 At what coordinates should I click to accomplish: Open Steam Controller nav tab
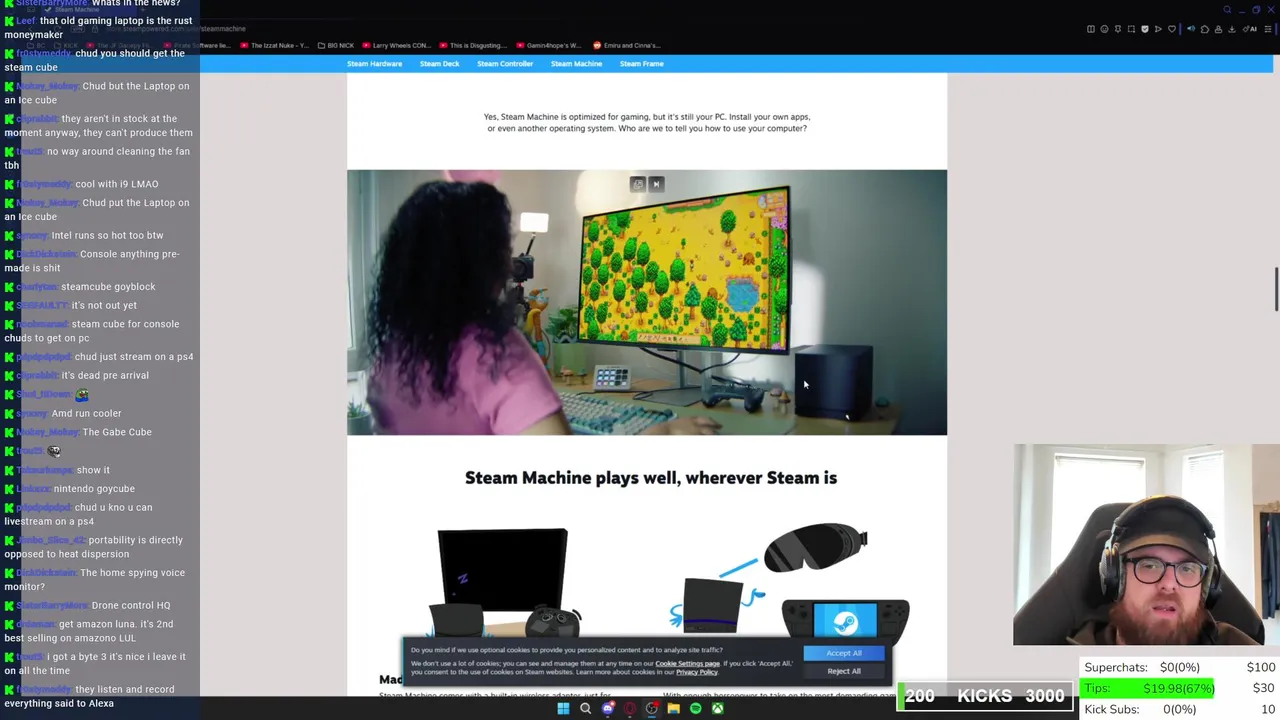(x=505, y=64)
